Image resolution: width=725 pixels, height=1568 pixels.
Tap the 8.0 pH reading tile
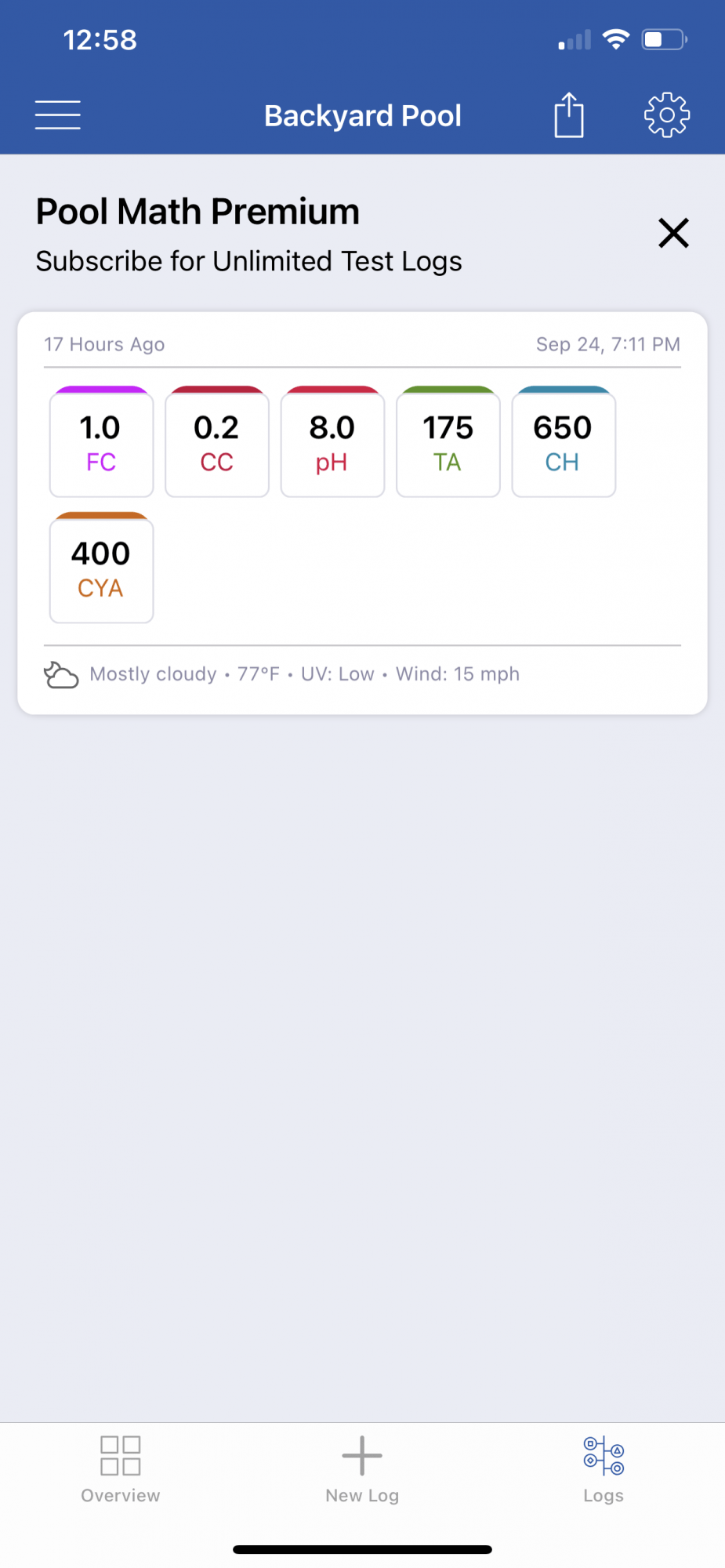coord(332,442)
